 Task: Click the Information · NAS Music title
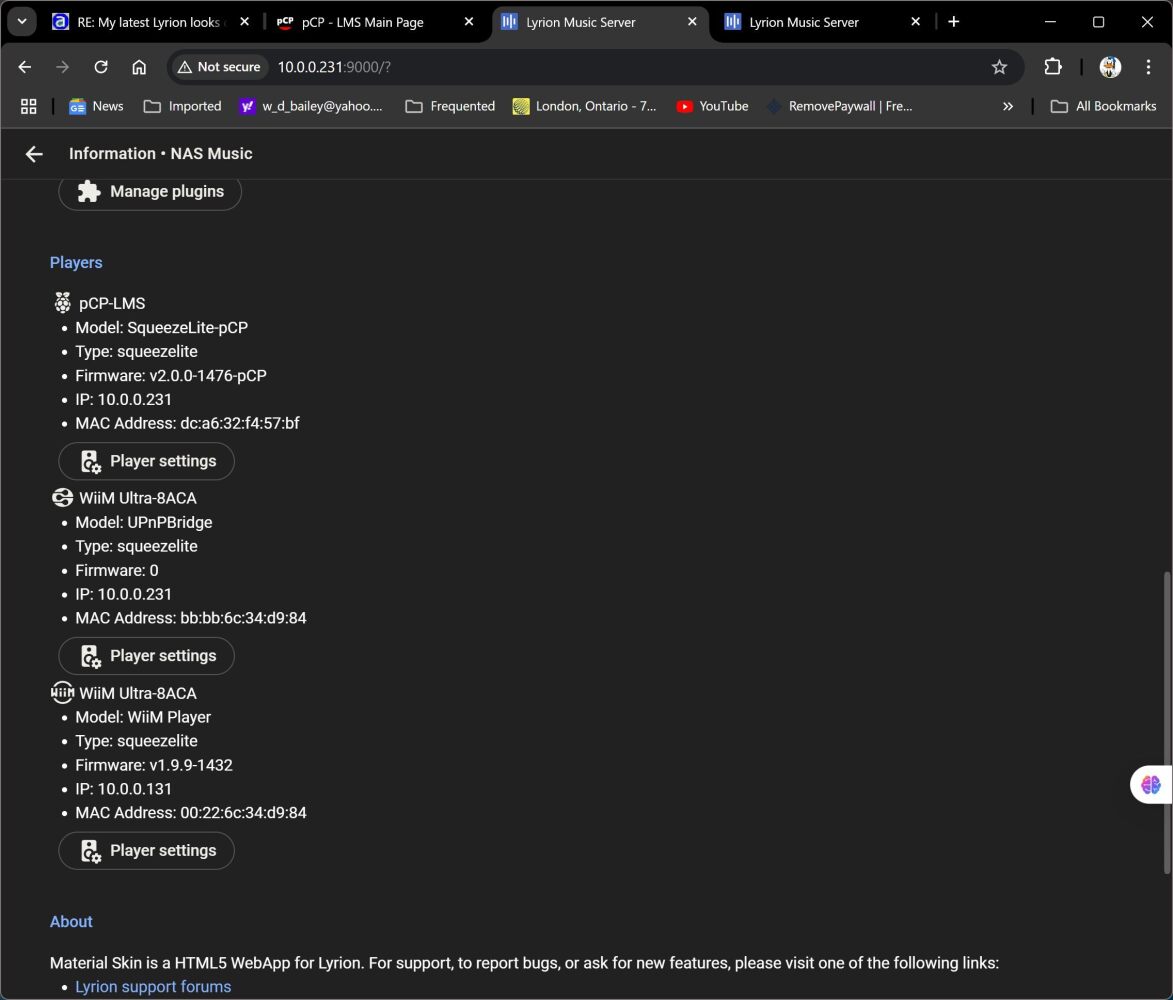pos(161,153)
